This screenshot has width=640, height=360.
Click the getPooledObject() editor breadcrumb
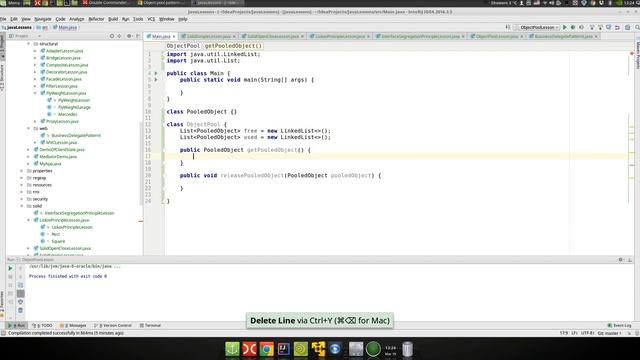(x=233, y=46)
